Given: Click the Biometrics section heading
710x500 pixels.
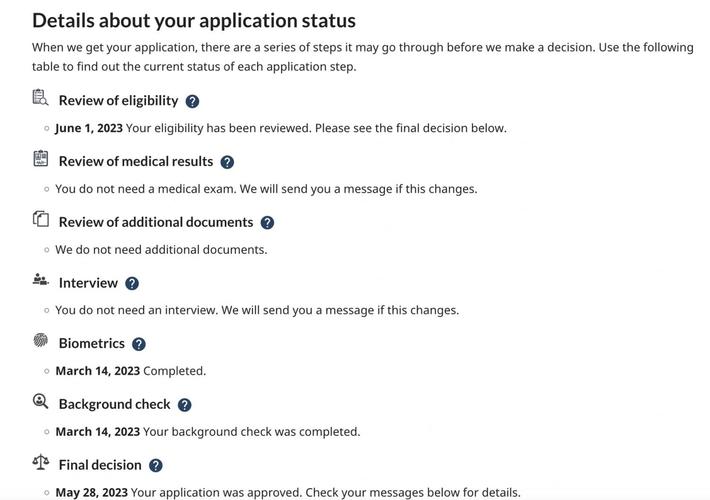Looking at the screenshot, I should [x=92, y=343].
